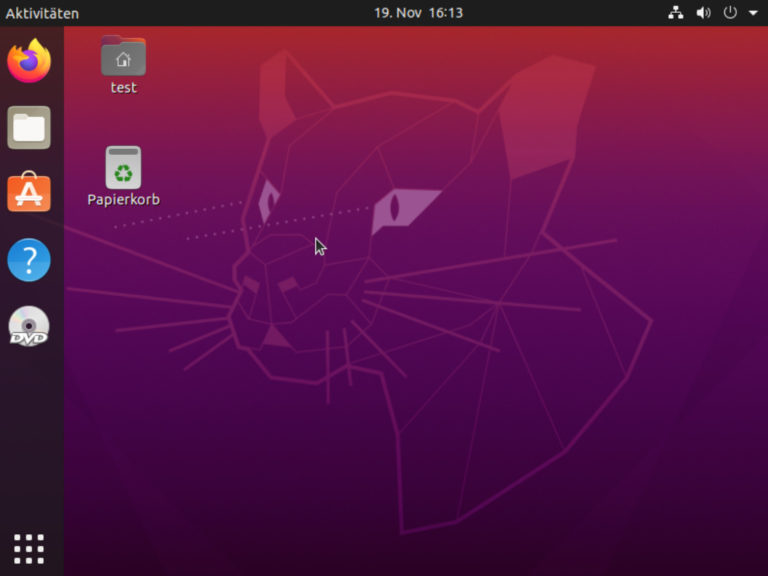768x576 pixels.
Task: Click the wired network status icon
Action: (676, 13)
